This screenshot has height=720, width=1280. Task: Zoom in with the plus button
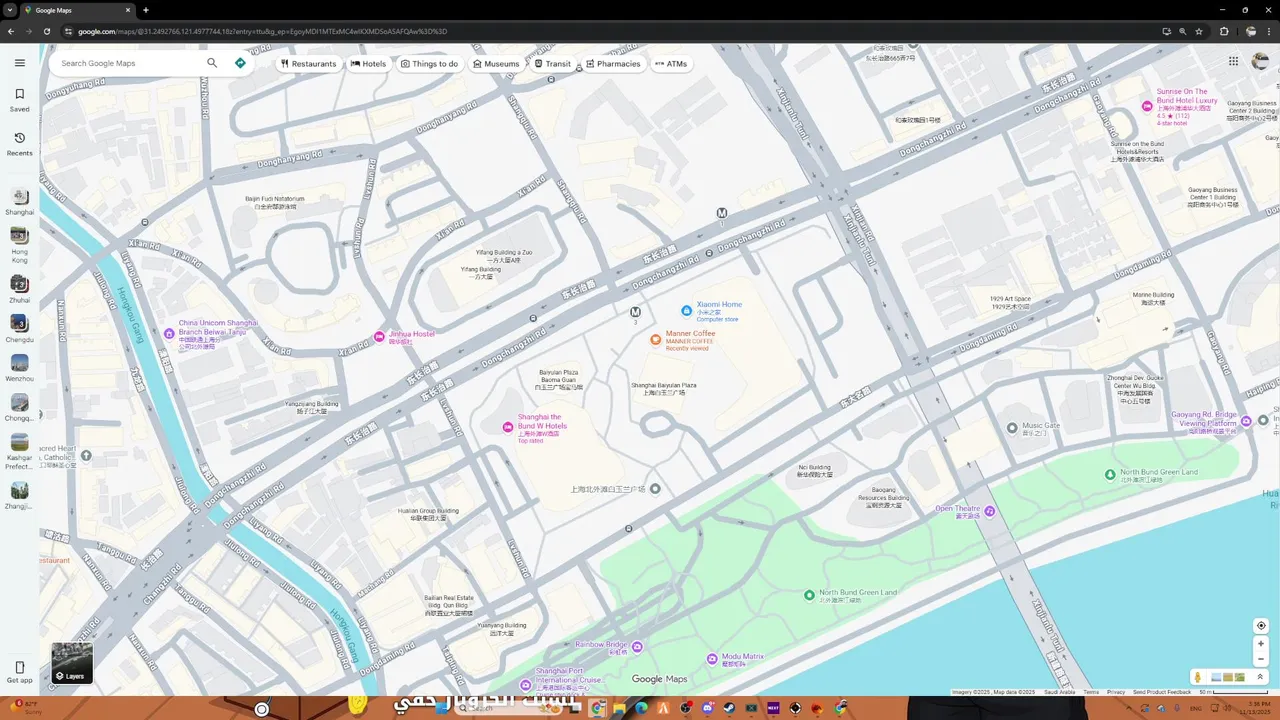[1261, 644]
